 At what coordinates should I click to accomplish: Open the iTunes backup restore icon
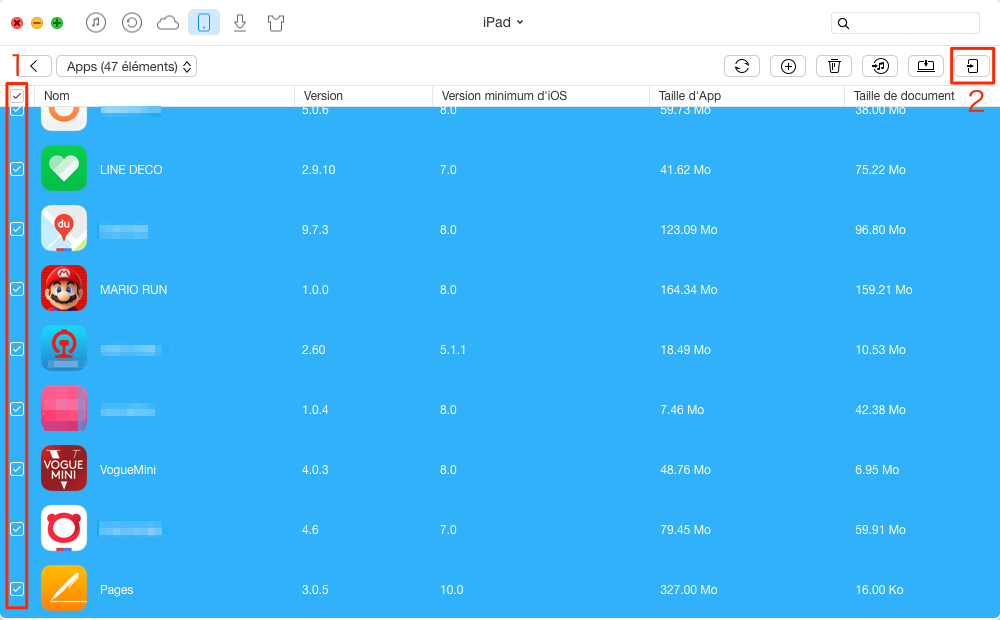[x=131, y=23]
